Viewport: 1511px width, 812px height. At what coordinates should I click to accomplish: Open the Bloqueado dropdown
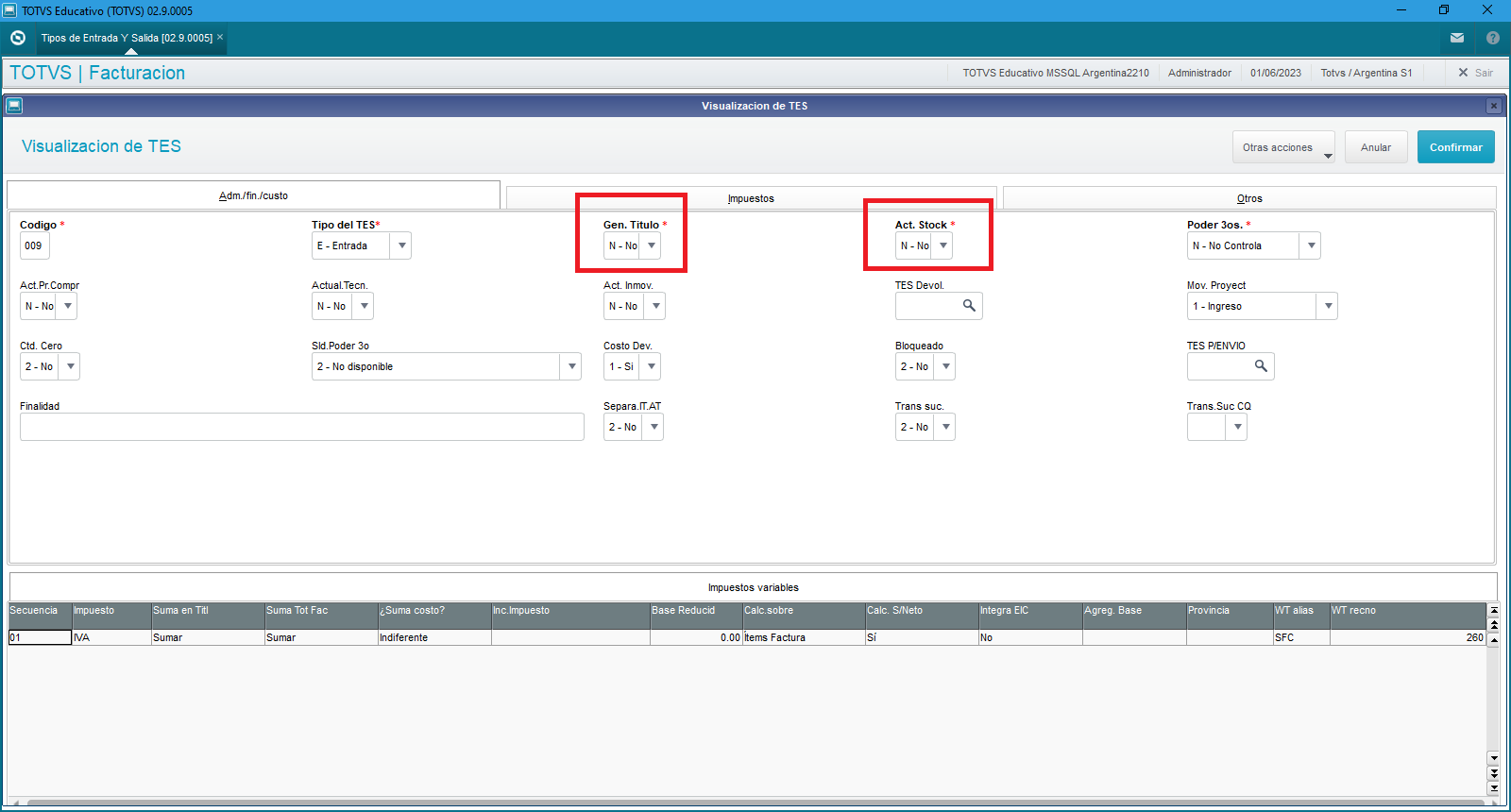925,366
